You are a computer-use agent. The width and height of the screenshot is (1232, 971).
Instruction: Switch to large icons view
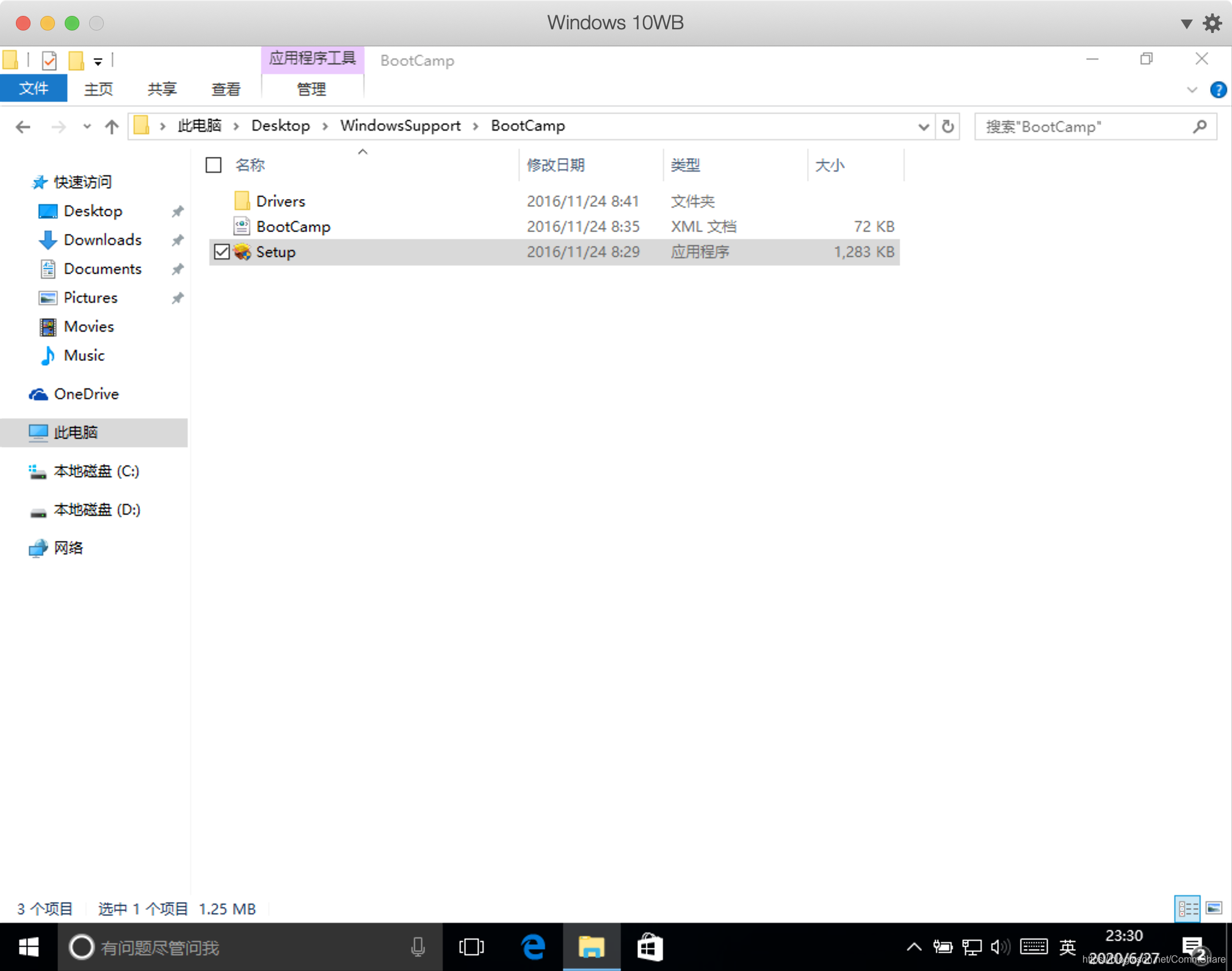(1214, 908)
